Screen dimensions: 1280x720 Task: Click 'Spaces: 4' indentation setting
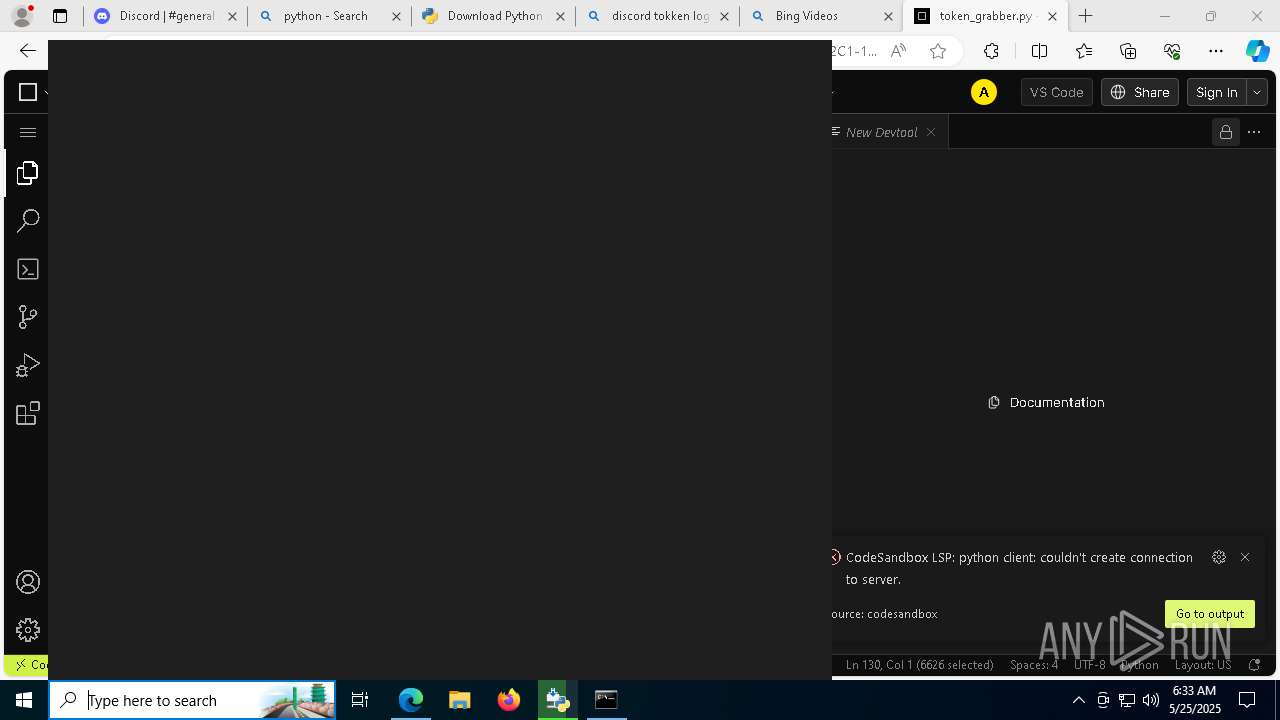[1034, 665]
